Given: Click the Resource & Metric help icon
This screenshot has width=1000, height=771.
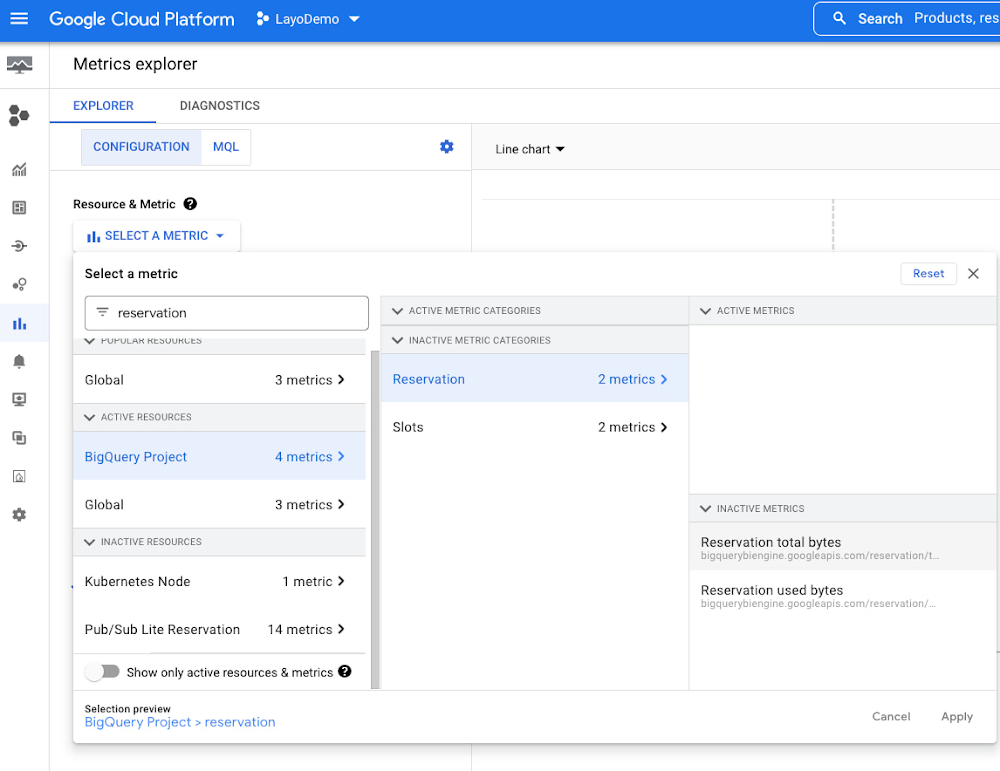Looking at the screenshot, I should 190,204.
